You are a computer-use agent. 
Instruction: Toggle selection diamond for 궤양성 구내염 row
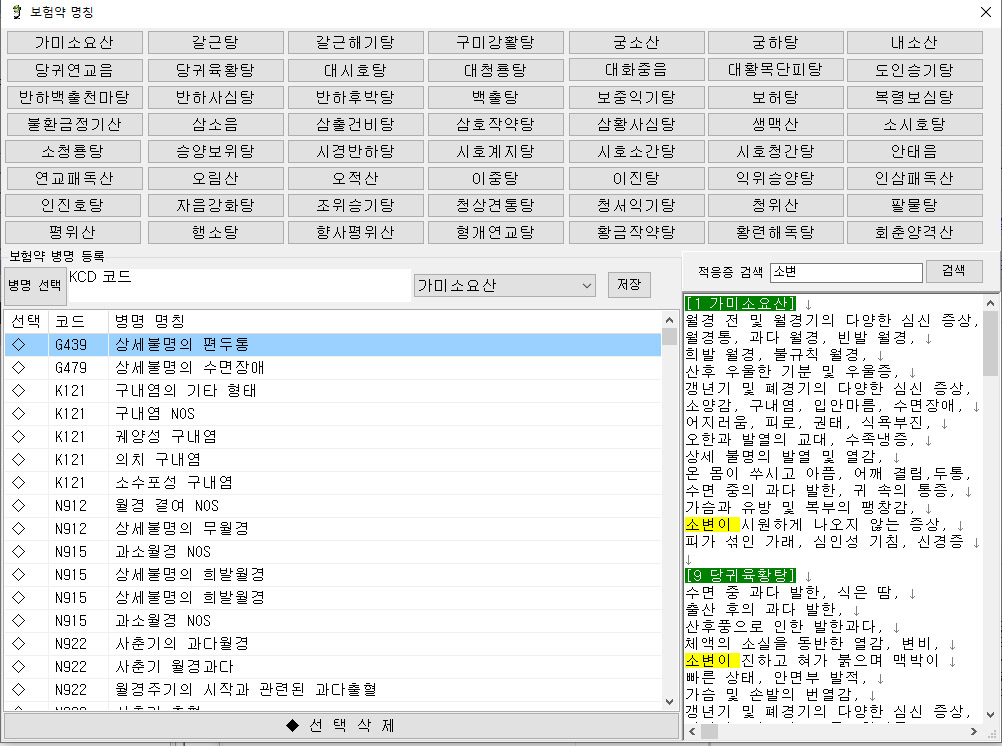tap(18, 436)
